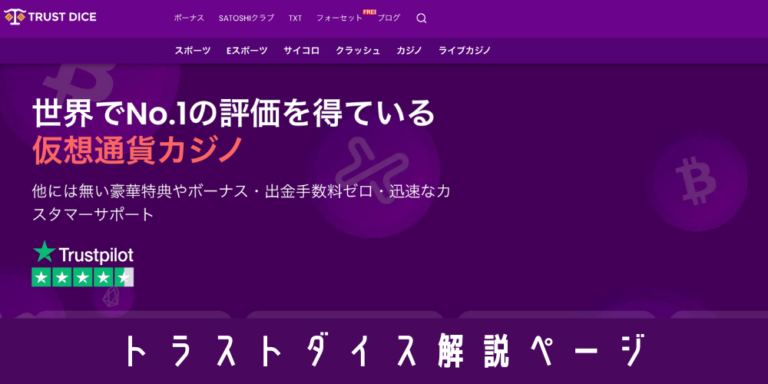
Task: Click the Trust Dice scales logo icon
Action: coord(14,17)
